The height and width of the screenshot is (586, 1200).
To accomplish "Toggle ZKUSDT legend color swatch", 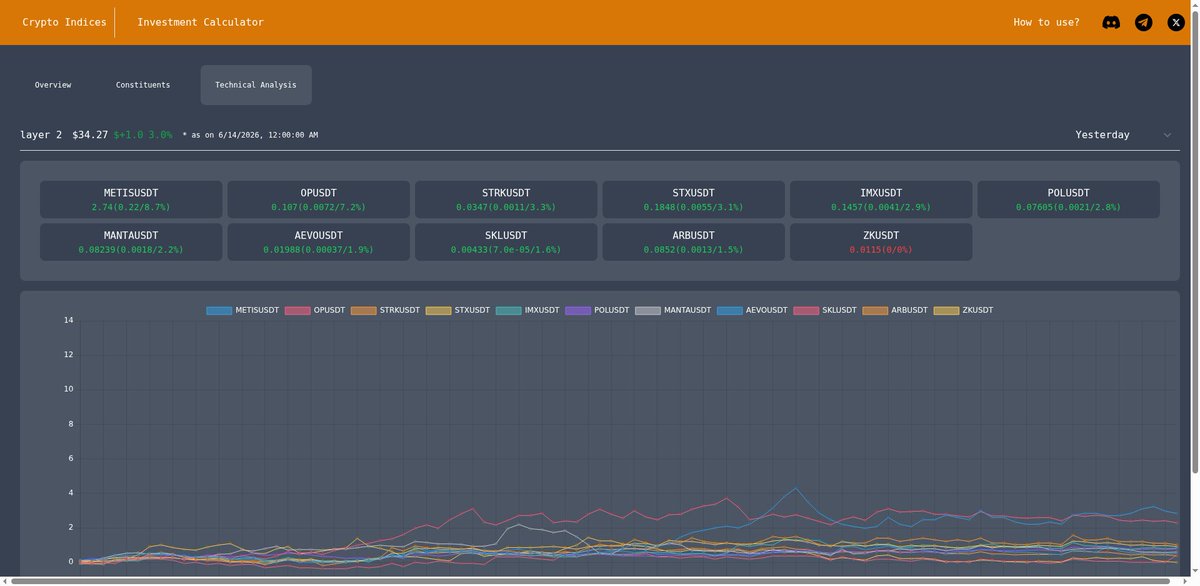I will click(946, 311).
